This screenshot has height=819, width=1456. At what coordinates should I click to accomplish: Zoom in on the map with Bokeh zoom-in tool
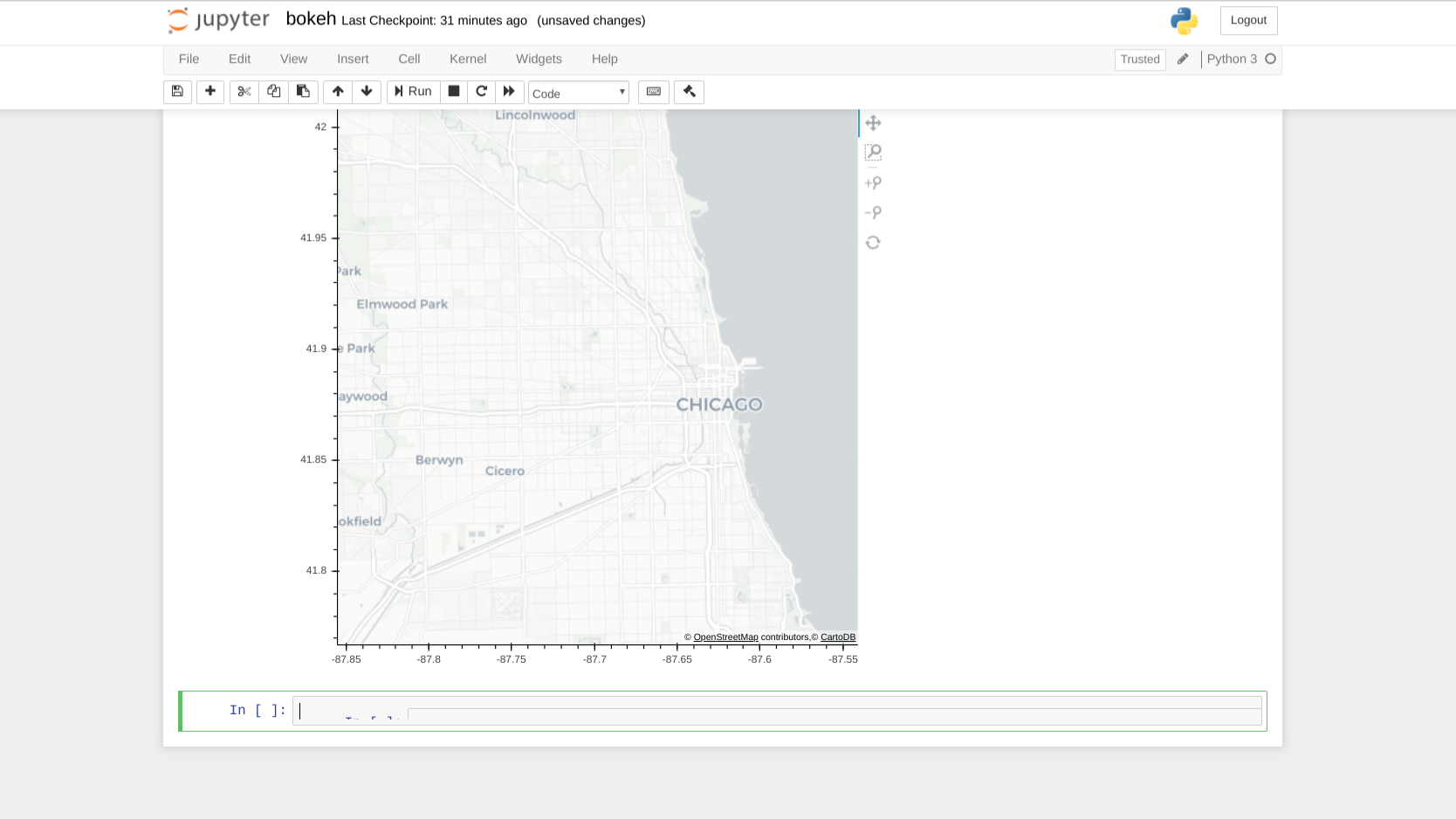pyautogui.click(x=873, y=182)
